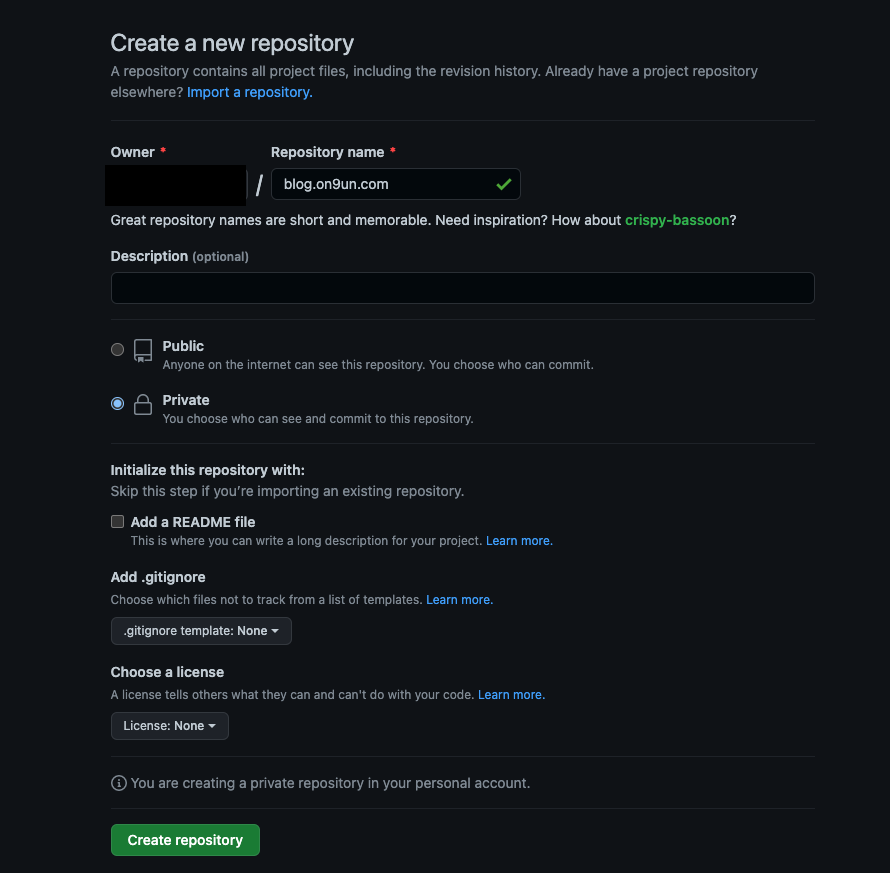Open the Import a repository link
The height and width of the screenshot is (873, 890).
(250, 92)
